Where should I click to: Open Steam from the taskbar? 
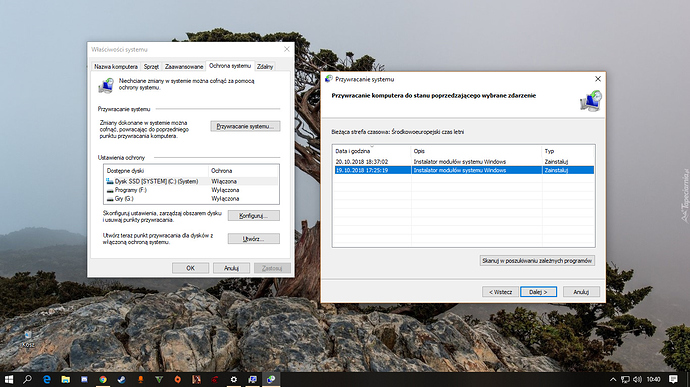click(121, 379)
